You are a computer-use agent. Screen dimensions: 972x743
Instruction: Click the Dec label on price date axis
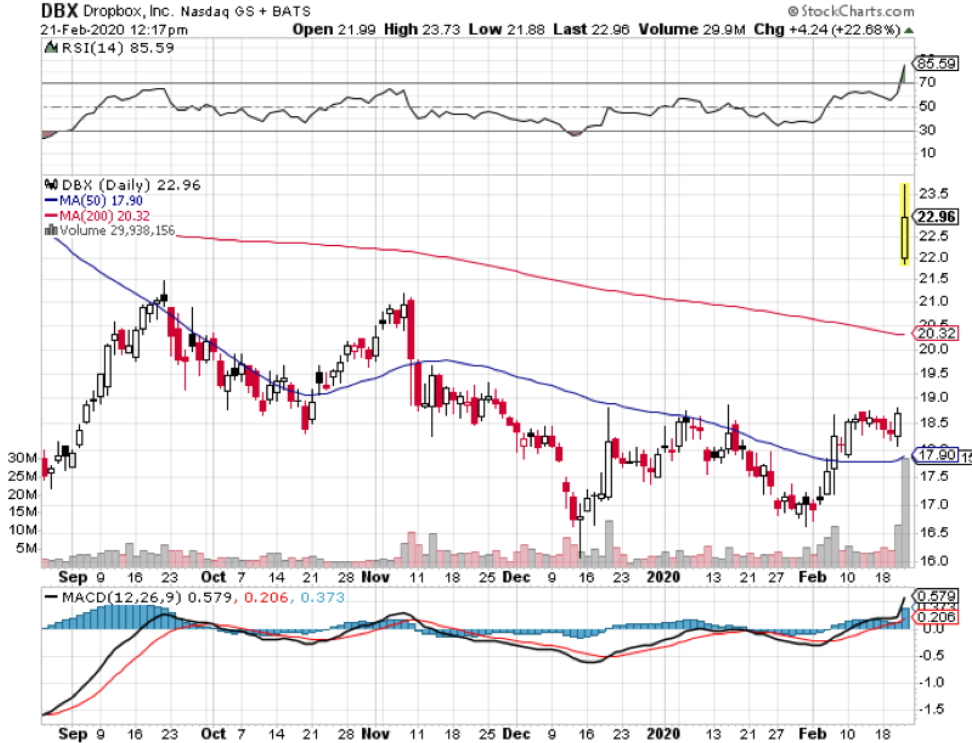click(516, 578)
